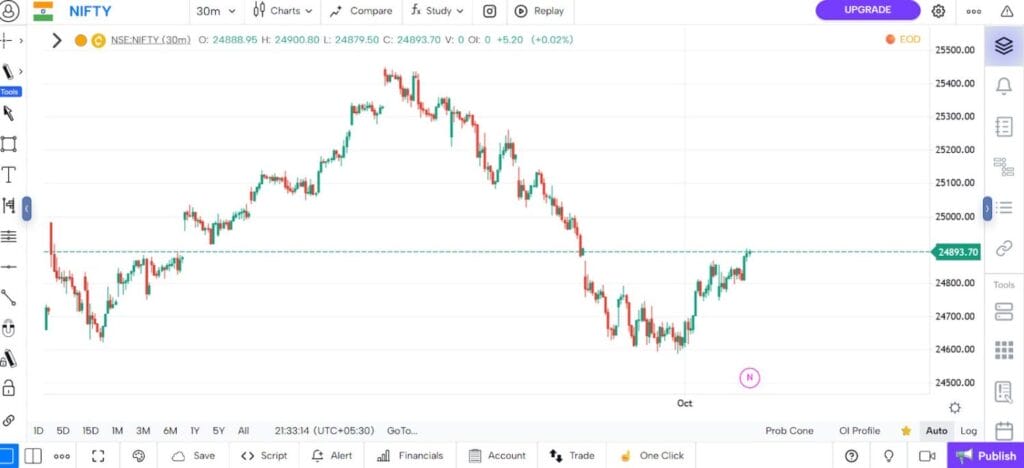The image size is (1024, 468).
Task: Select the text tool in left toolbar
Action: [9, 175]
